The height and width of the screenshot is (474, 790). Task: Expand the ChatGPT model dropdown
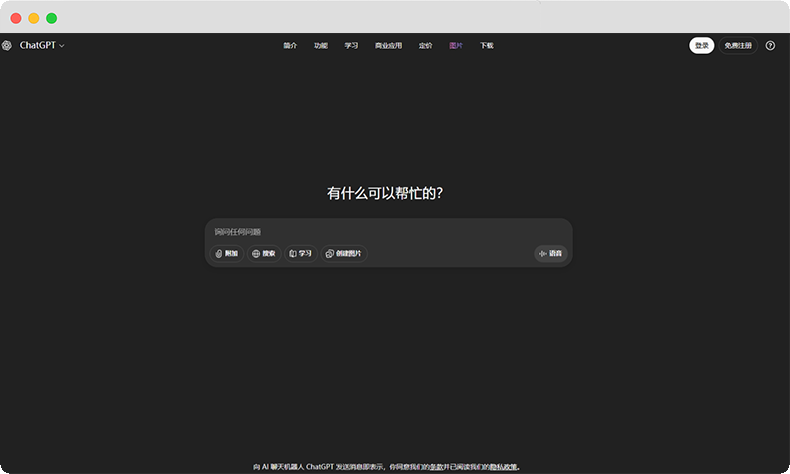click(42, 45)
